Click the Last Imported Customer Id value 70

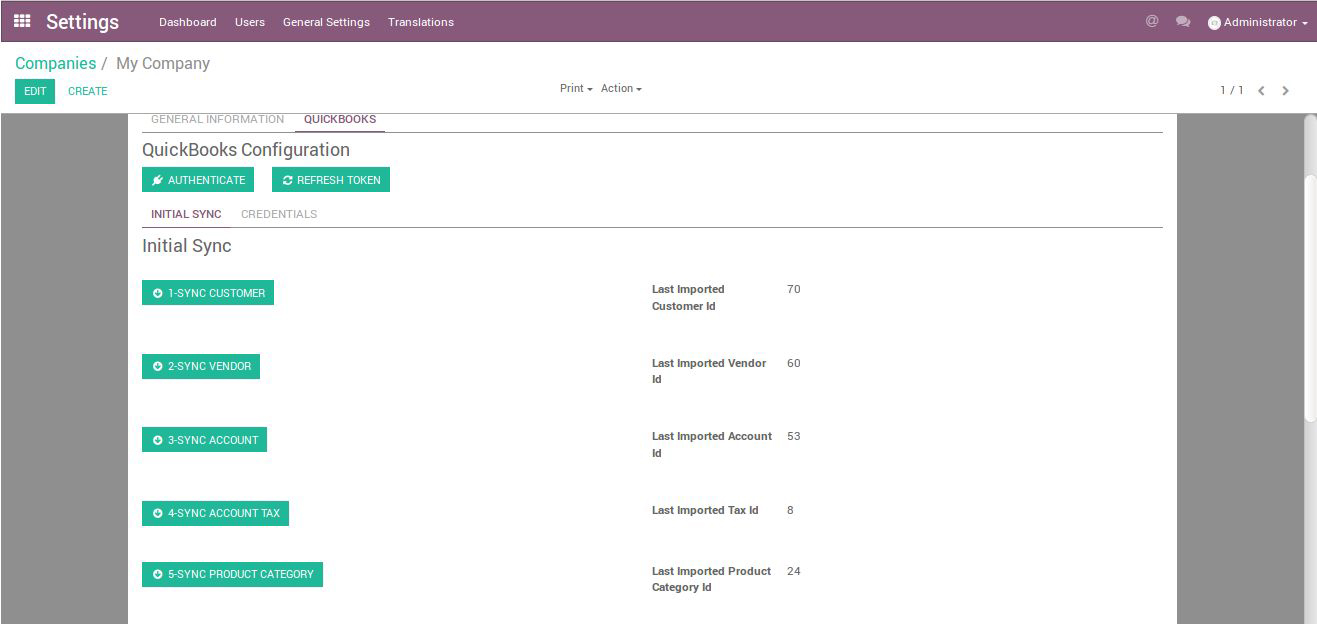(794, 289)
